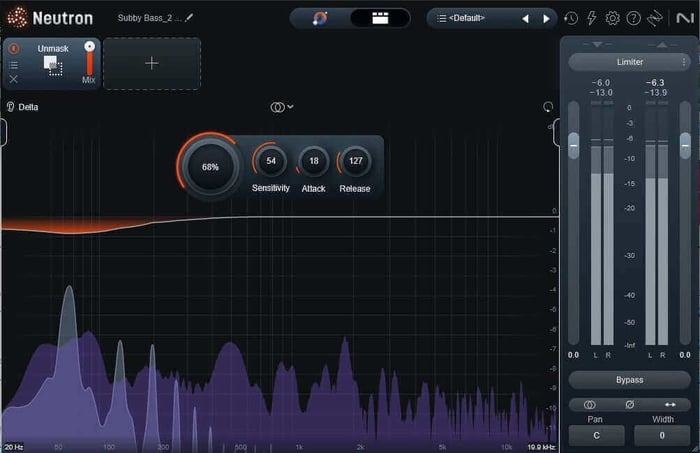The width and height of the screenshot is (700, 453).
Task: Open the help question mark
Action: (633, 18)
